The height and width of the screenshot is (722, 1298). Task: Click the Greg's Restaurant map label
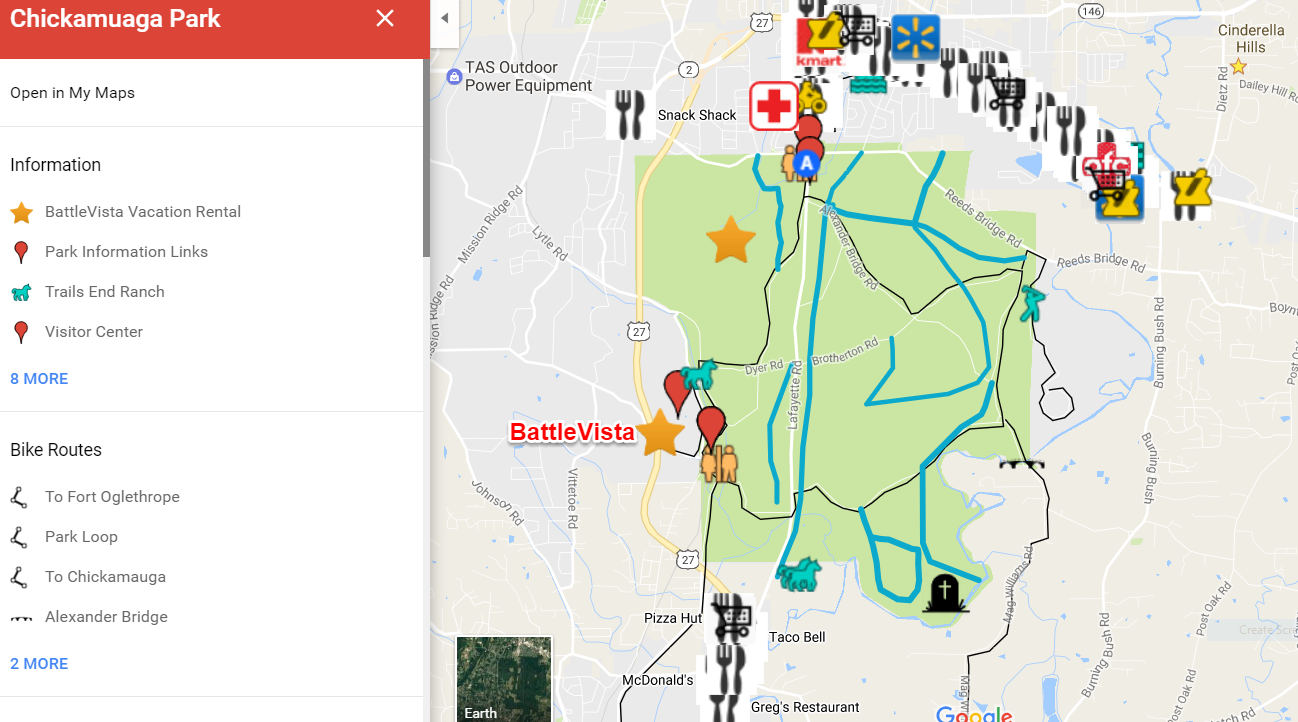[x=805, y=707]
